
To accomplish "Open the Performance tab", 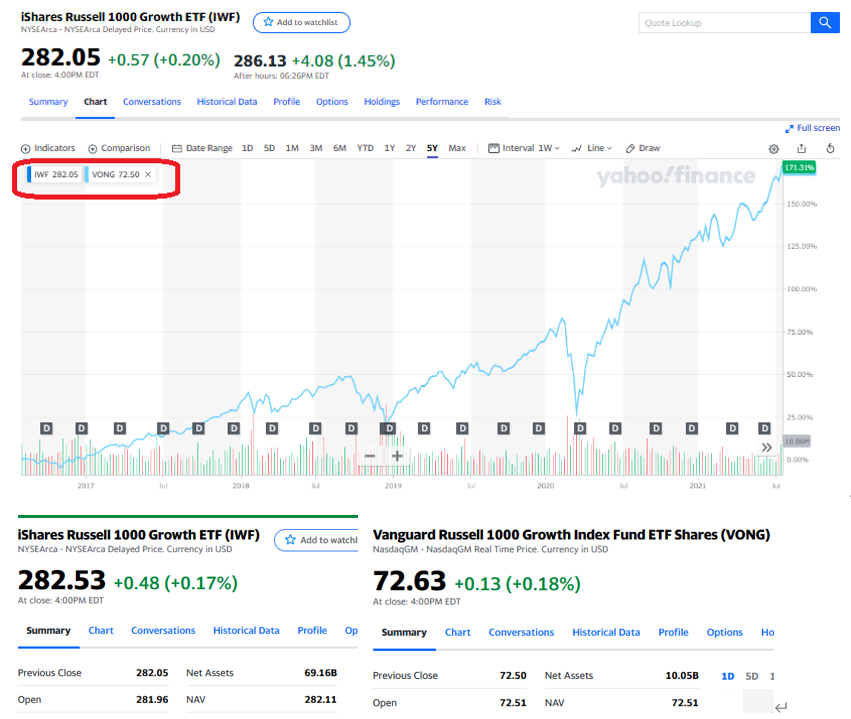I will [442, 101].
